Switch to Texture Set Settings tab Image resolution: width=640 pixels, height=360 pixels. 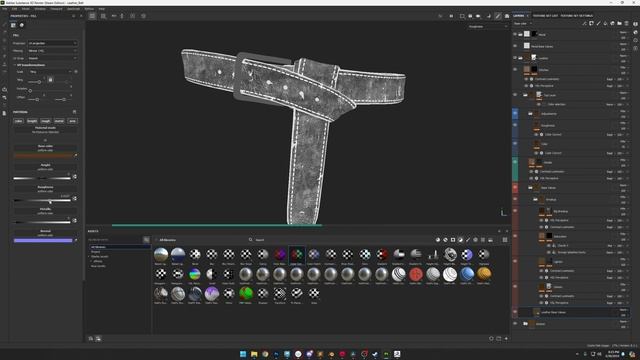pos(576,16)
